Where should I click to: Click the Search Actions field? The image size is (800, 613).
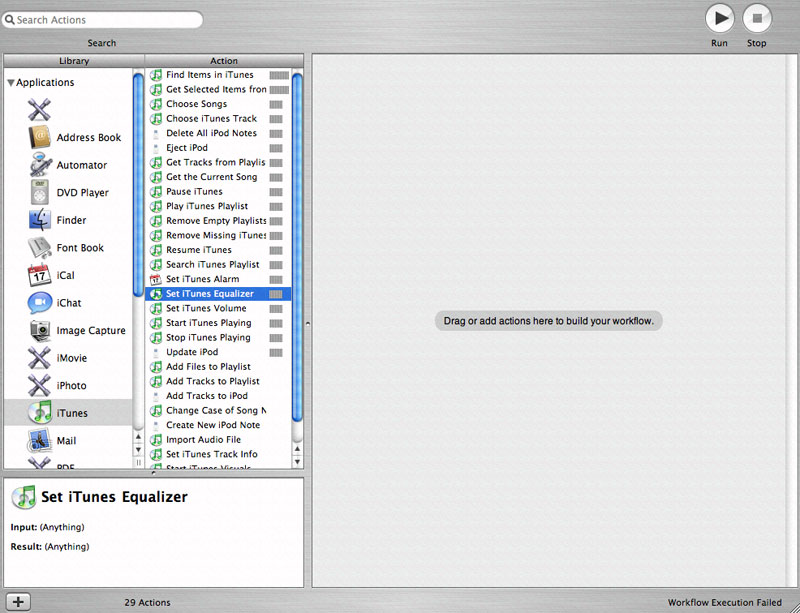(102, 20)
